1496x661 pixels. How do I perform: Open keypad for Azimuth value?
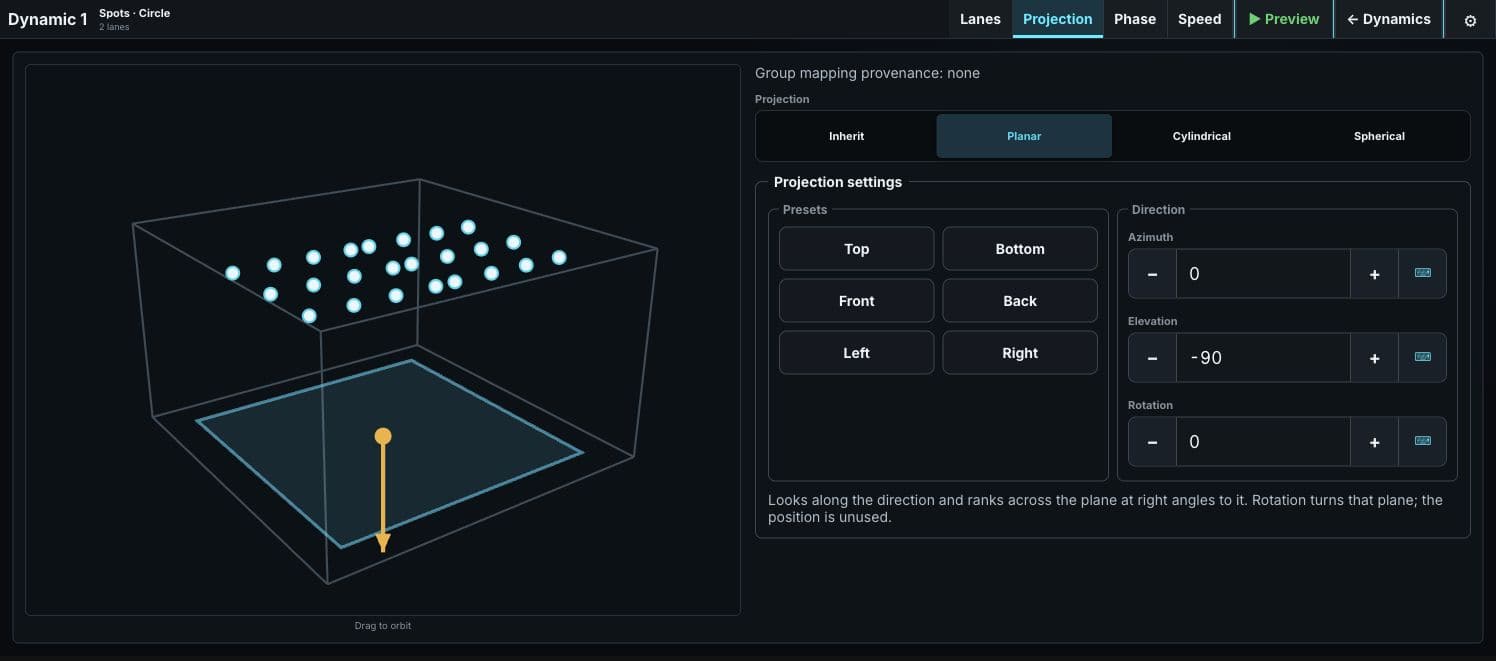tap(1422, 273)
